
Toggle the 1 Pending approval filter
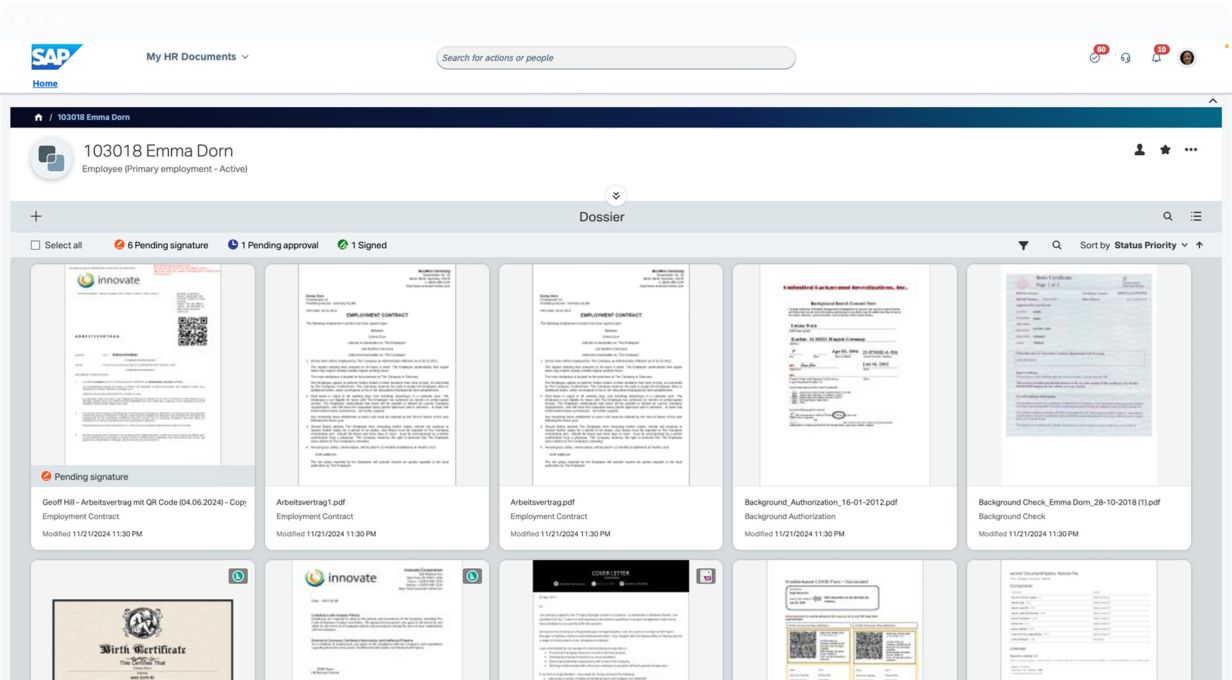(273, 245)
